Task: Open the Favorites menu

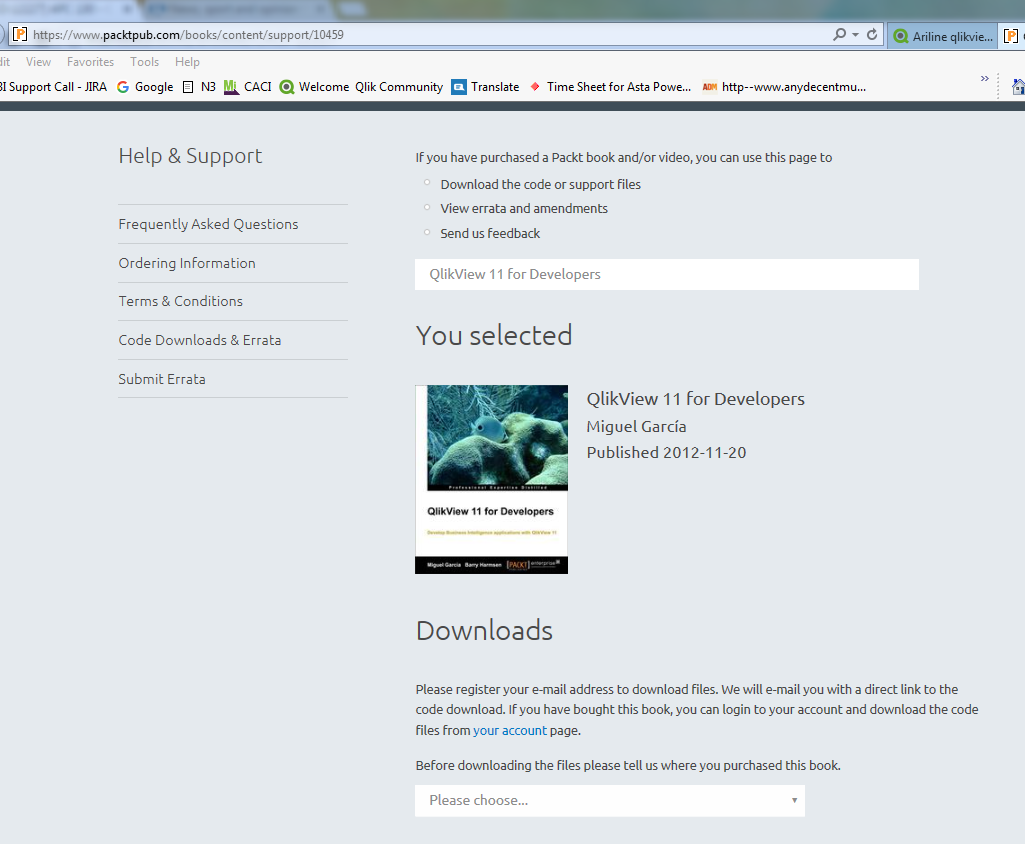Action: pyautogui.click(x=90, y=62)
